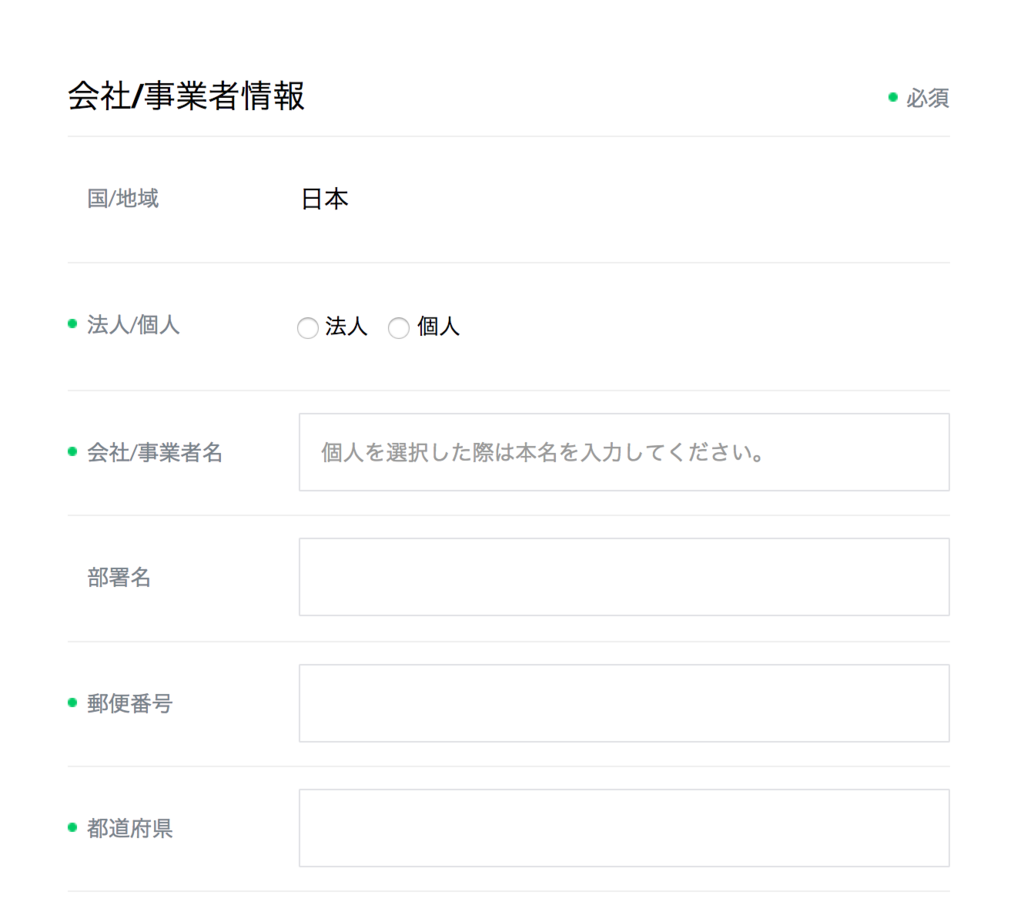Click the 必須 legend text
The image size is (1024, 912).
pyautogui.click(x=927, y=98)
